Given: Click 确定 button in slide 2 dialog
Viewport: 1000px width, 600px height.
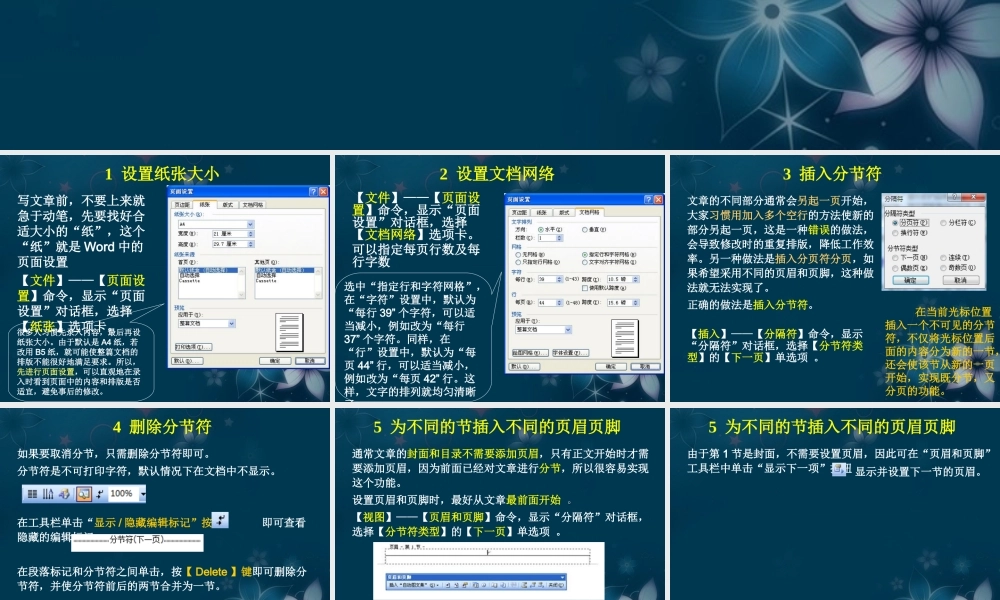Looking at the screenshot, I should point(611,367).
